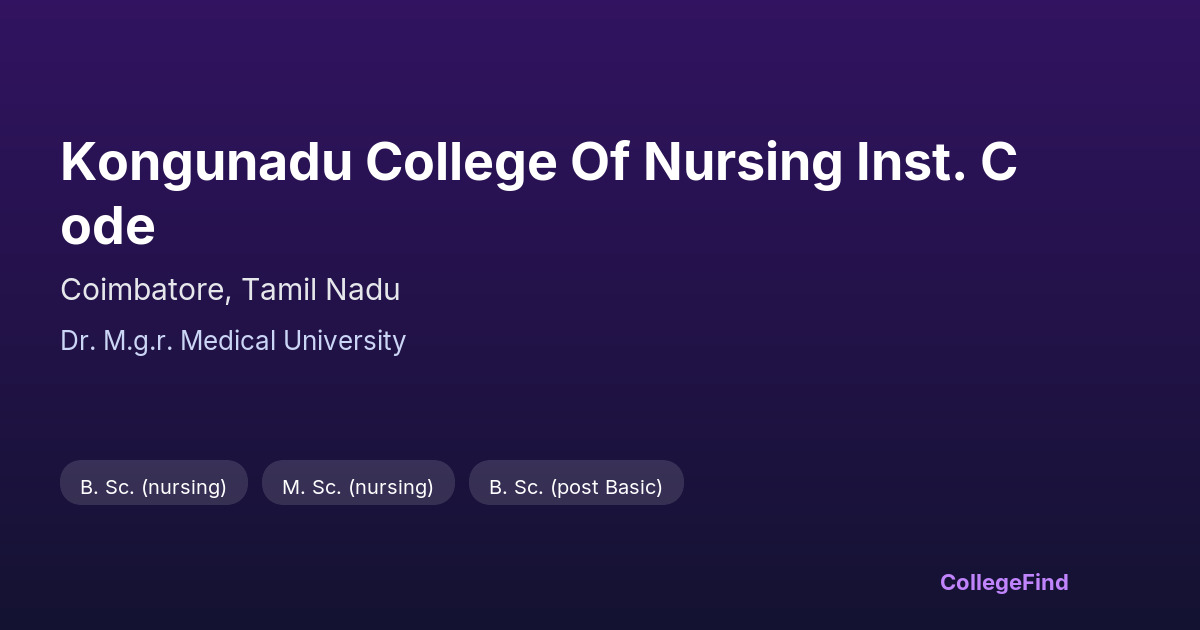This screenshot has height=630, width=1200.
Task: Click the word "Nursing" in the heading
Action: point(742,163)
